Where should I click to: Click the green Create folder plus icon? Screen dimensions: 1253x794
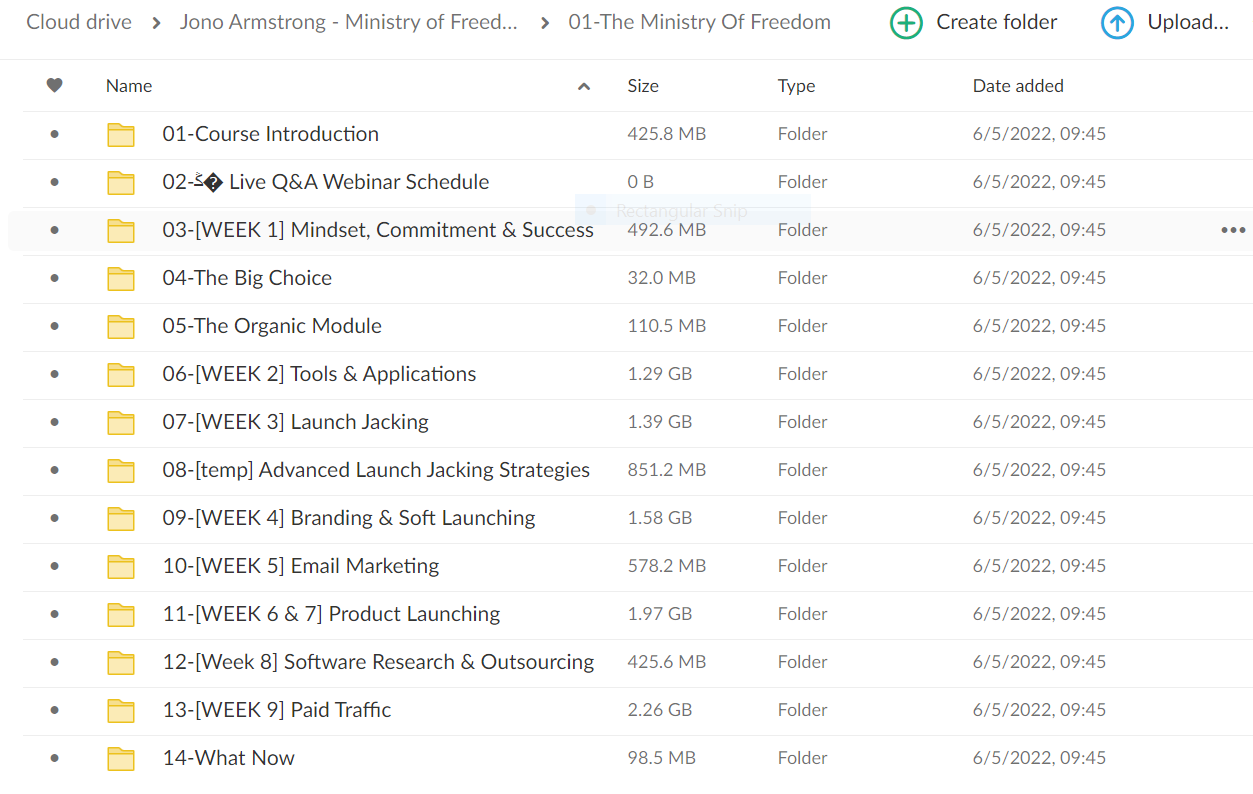click(x=906, y=22)
